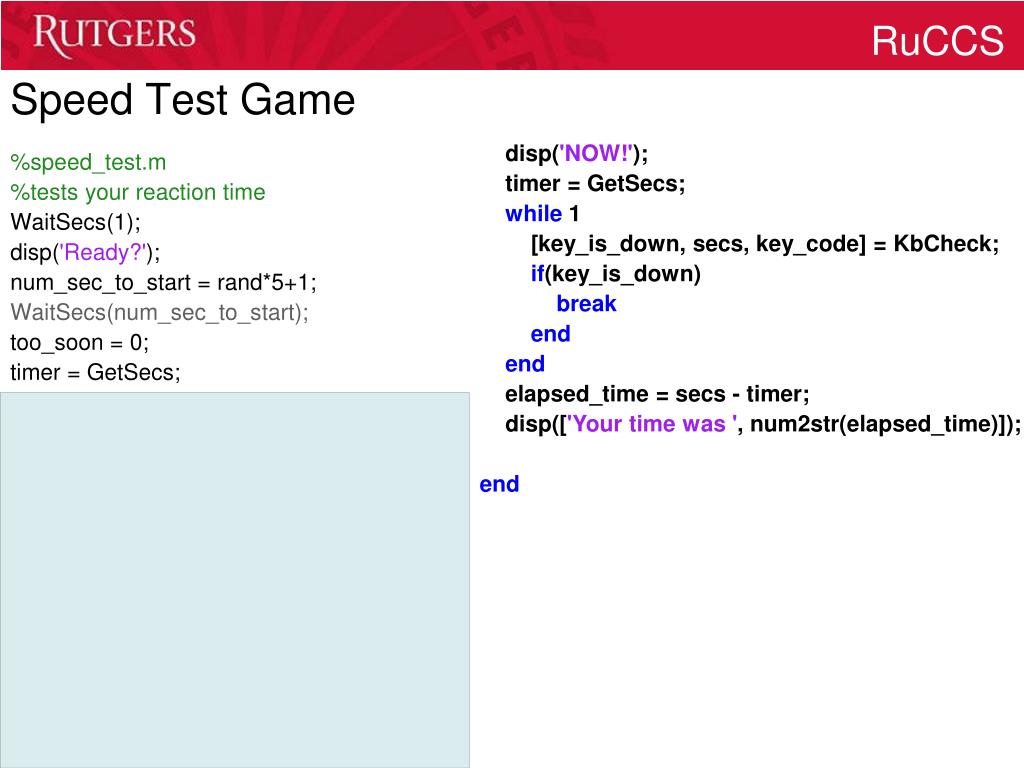
Task: Click the bold 'timer = GetSecs;' line
Action: (x=595, y=184)
